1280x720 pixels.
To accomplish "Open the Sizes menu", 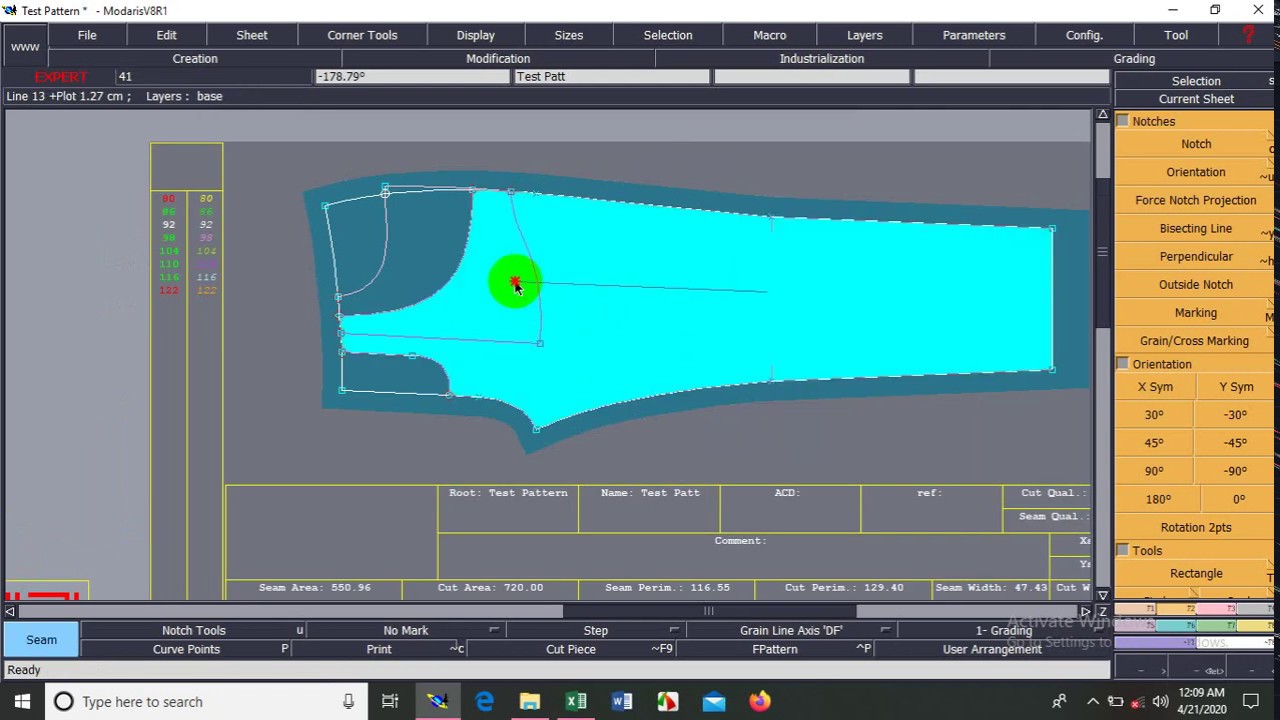I will pyautogui.click(x=569, y=35).
